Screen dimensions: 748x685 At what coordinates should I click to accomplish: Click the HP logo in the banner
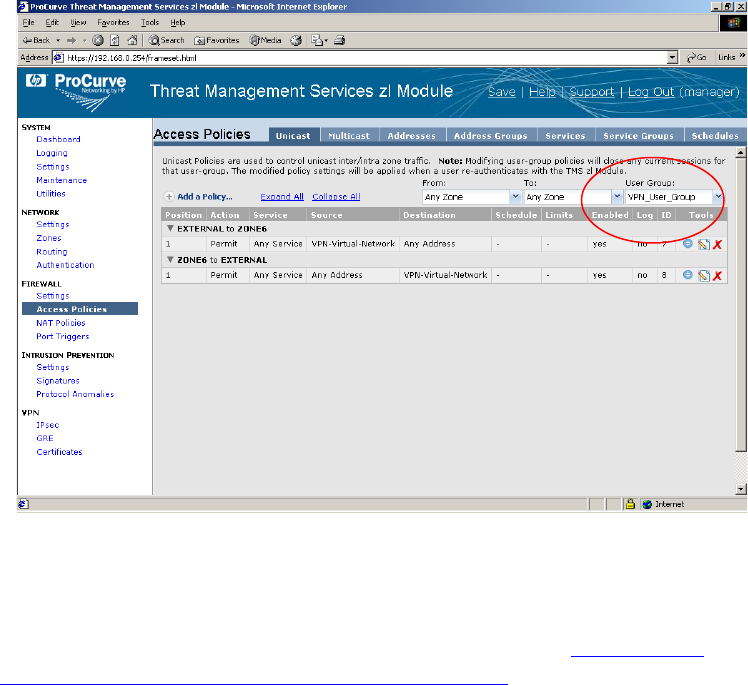pos(36,81)
